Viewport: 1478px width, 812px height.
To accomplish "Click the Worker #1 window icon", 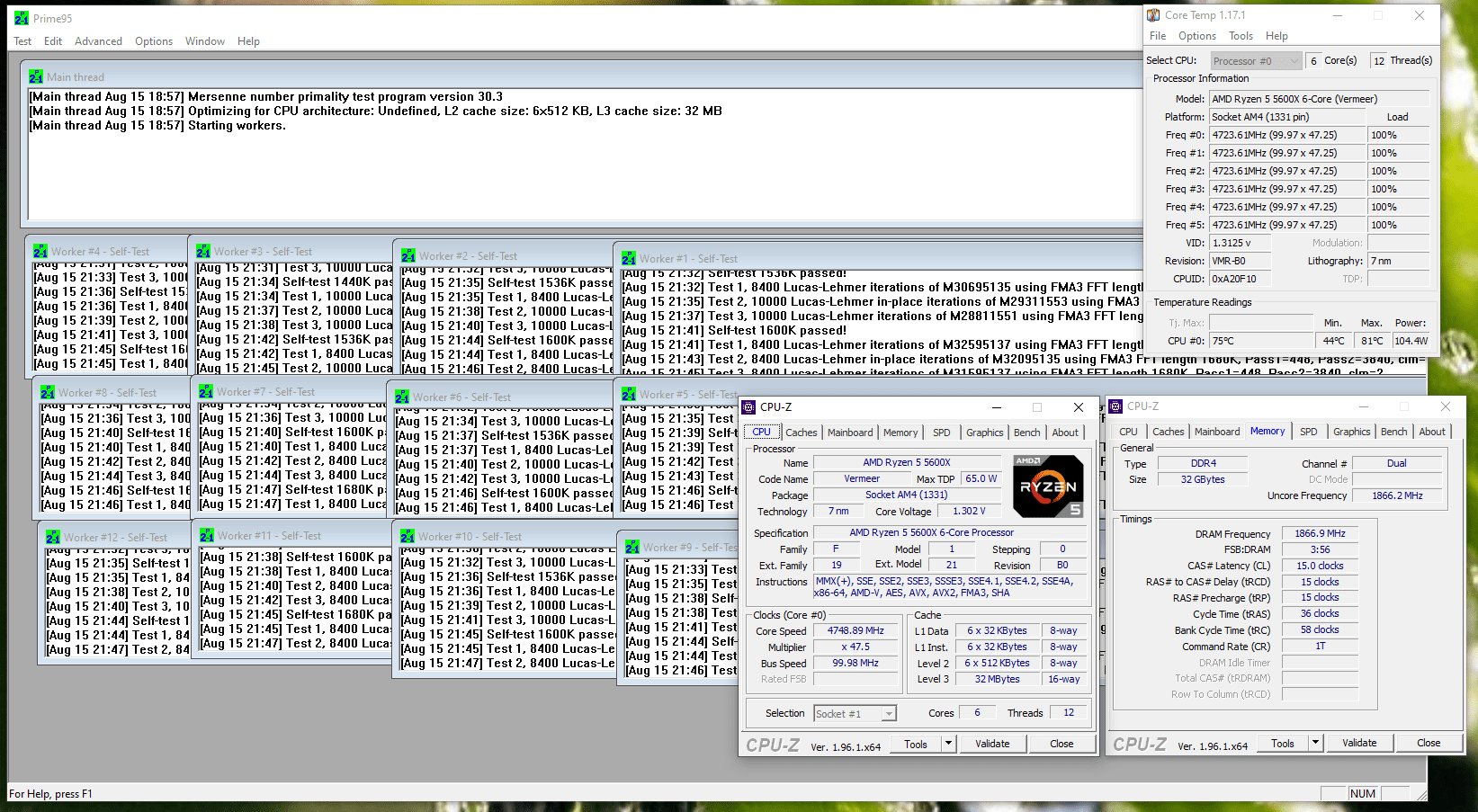I will (x=629, y=259).
